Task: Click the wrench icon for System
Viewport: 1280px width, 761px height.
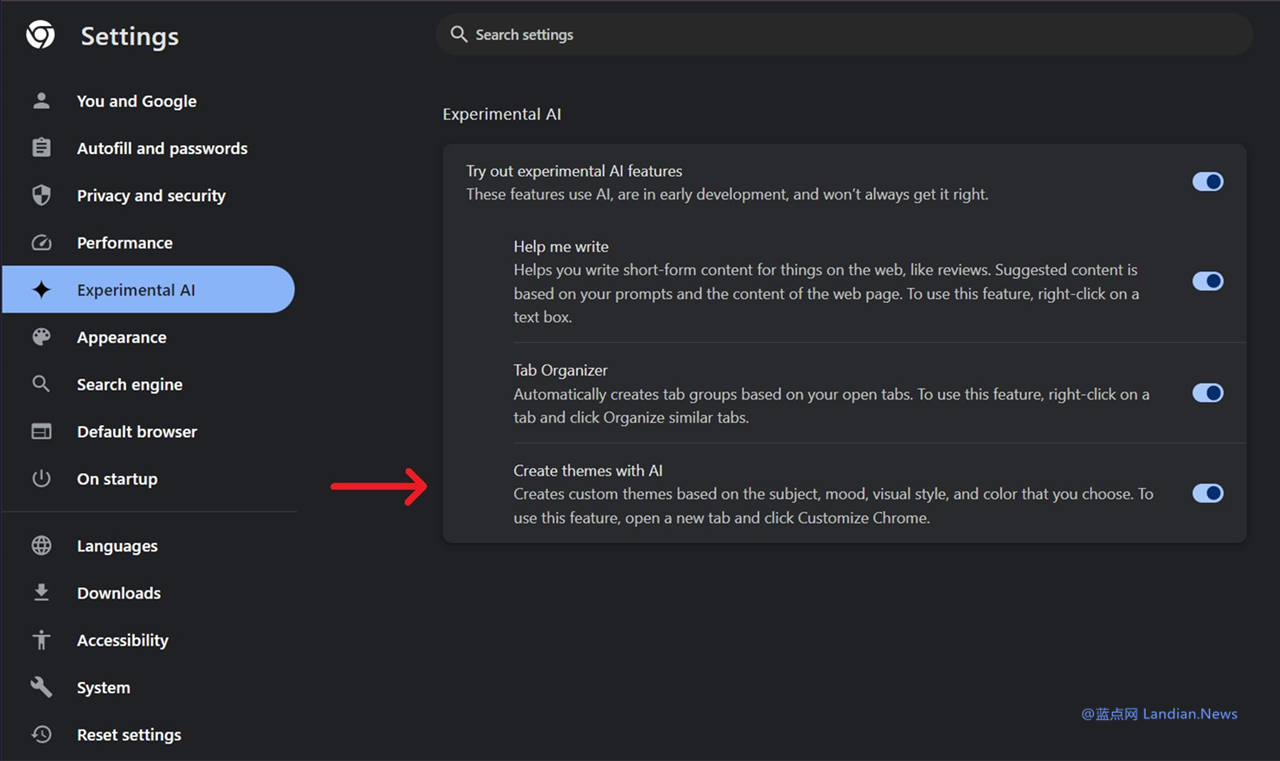Action: [x=41, y=687]
